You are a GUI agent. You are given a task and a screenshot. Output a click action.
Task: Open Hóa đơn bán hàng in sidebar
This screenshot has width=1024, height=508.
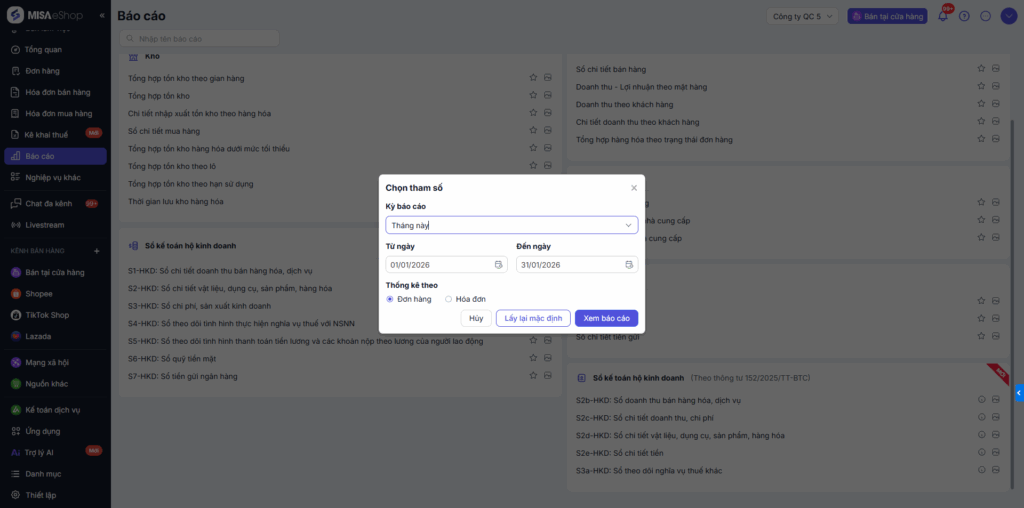pos(56,92)
